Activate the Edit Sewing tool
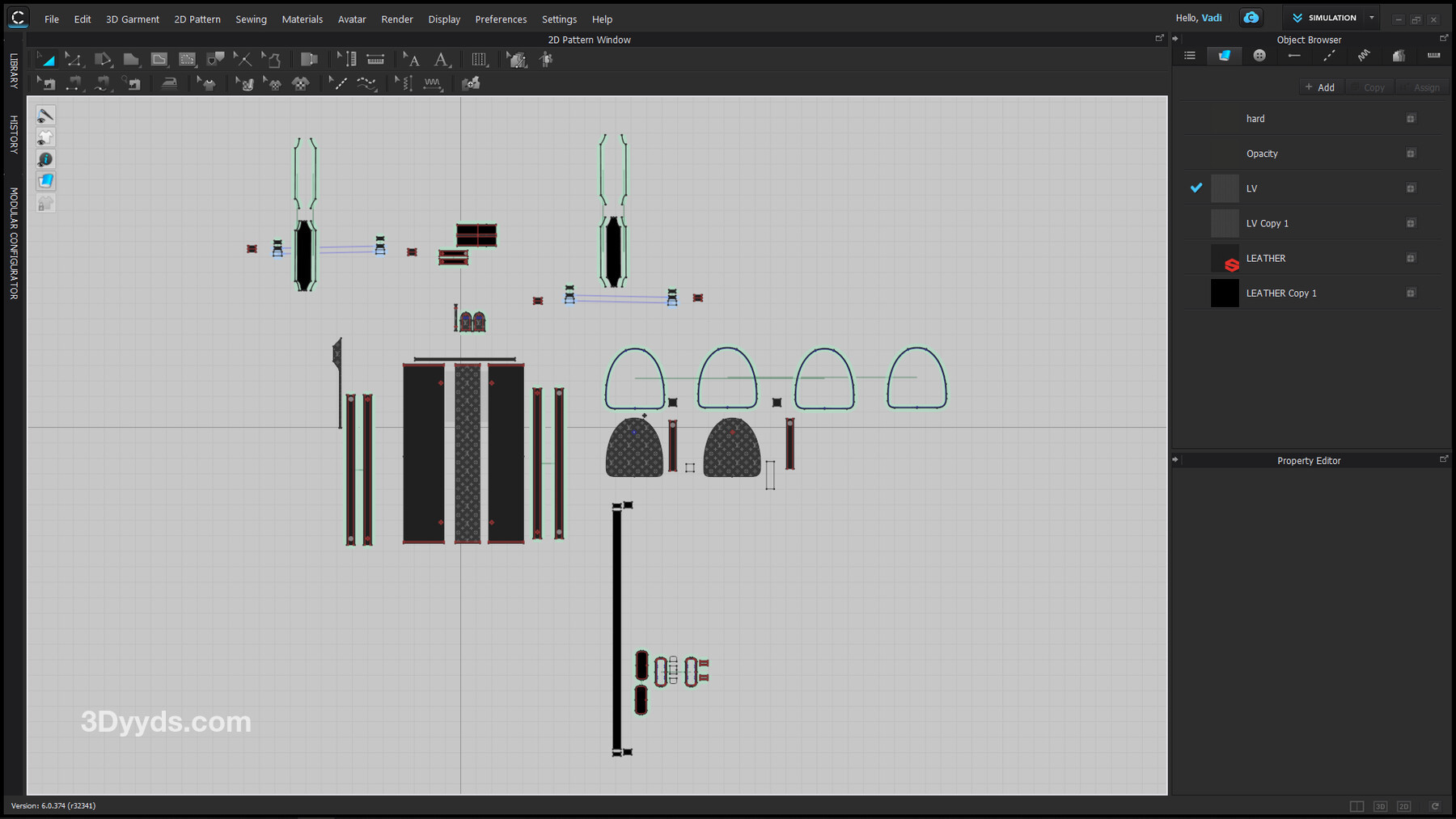The height and width of the screenshot is (819, 1456). coord(47,83)
